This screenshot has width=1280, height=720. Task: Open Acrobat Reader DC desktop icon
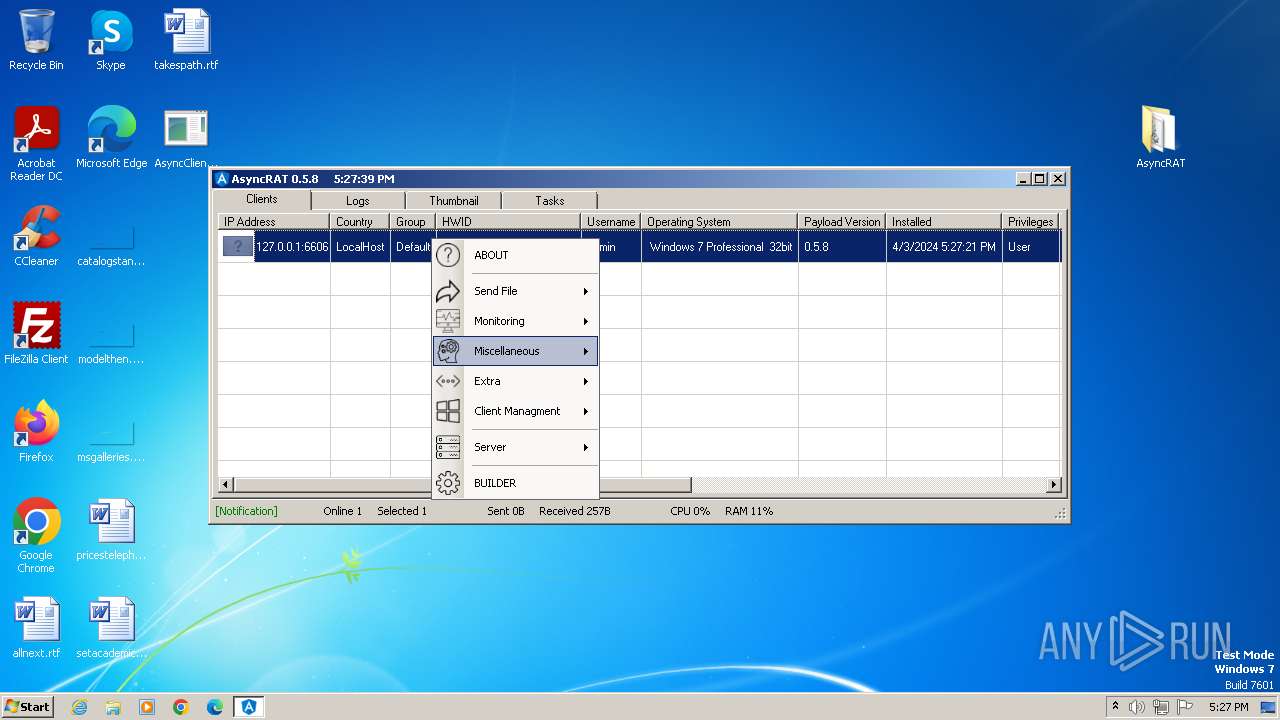(36, 144)
